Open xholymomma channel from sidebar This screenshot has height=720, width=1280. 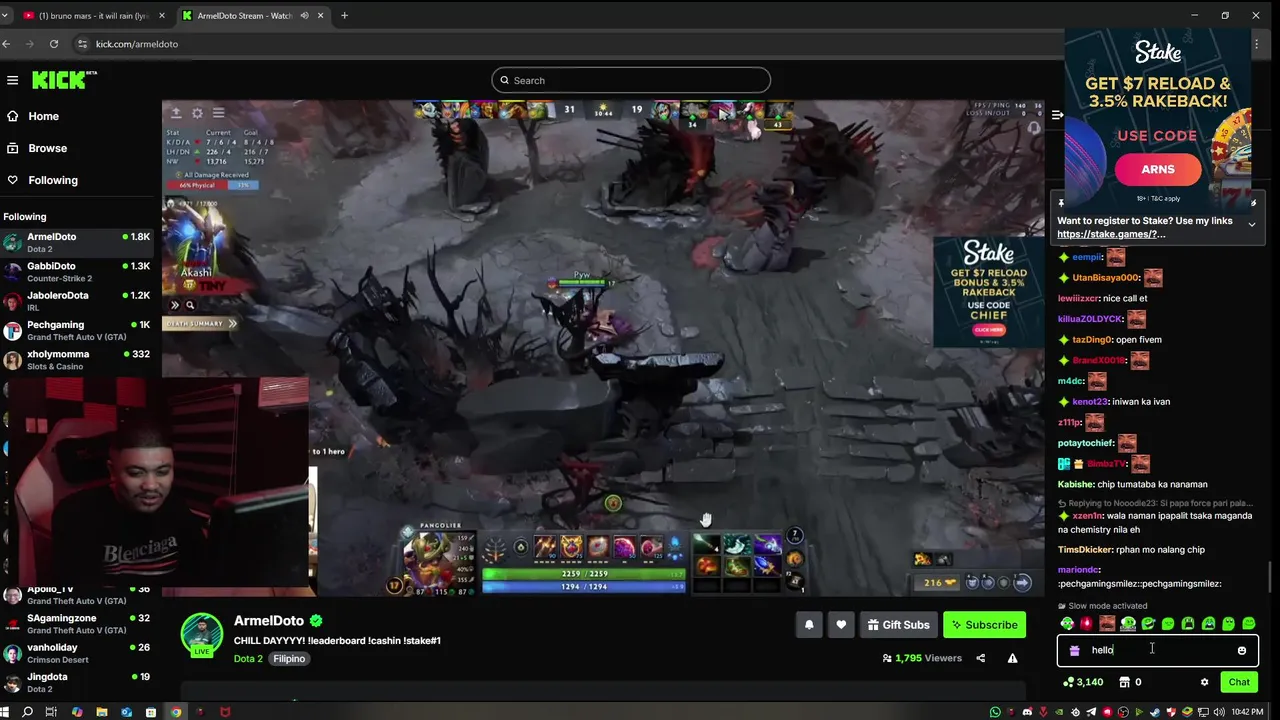78,359
